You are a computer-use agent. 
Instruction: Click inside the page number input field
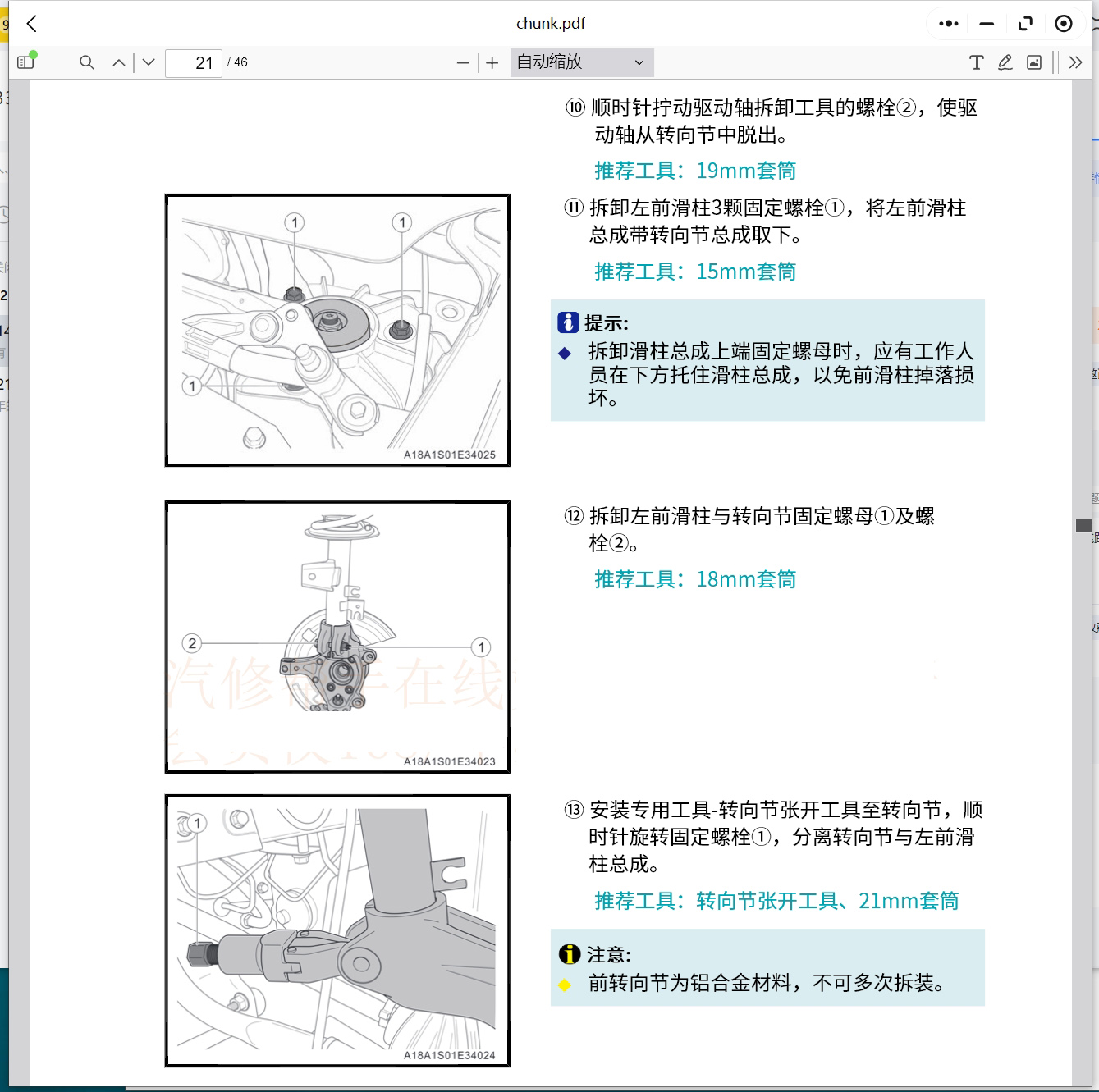(194, 62)
